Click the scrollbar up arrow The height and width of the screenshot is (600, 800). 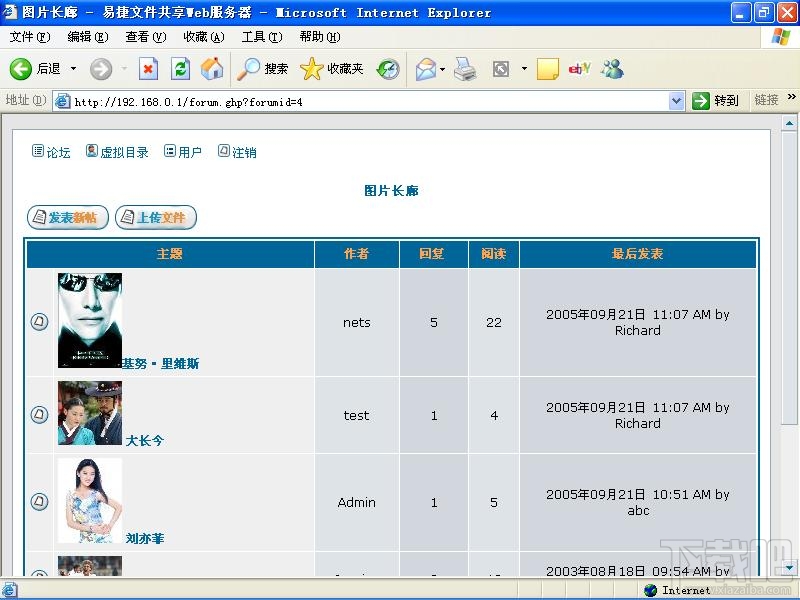pos(789,123)
